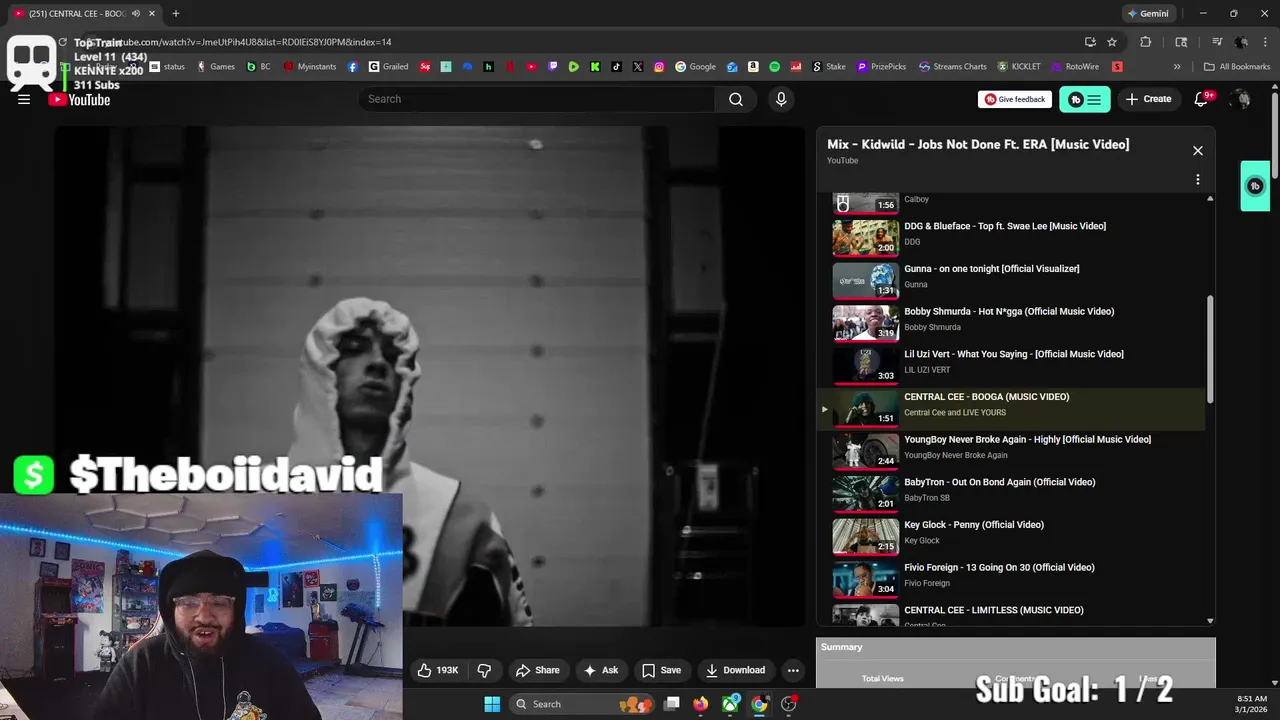Open a new Chrome tab
The image size is (1280, 720).
(x=176, y=13)
